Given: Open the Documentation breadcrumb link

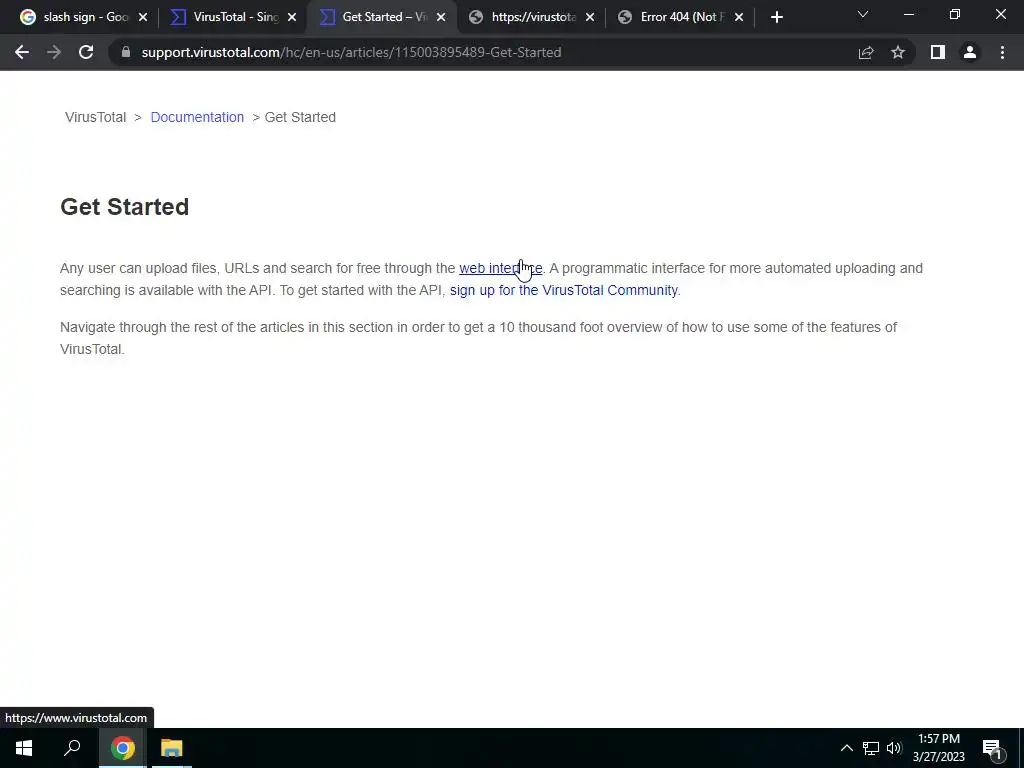Looking at the screenshot, I should pyautogui.click(x=197, y=118).
